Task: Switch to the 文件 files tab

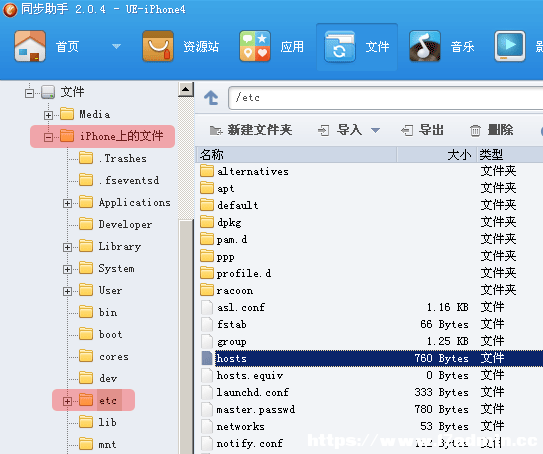Action: click(x=357, y=47)
